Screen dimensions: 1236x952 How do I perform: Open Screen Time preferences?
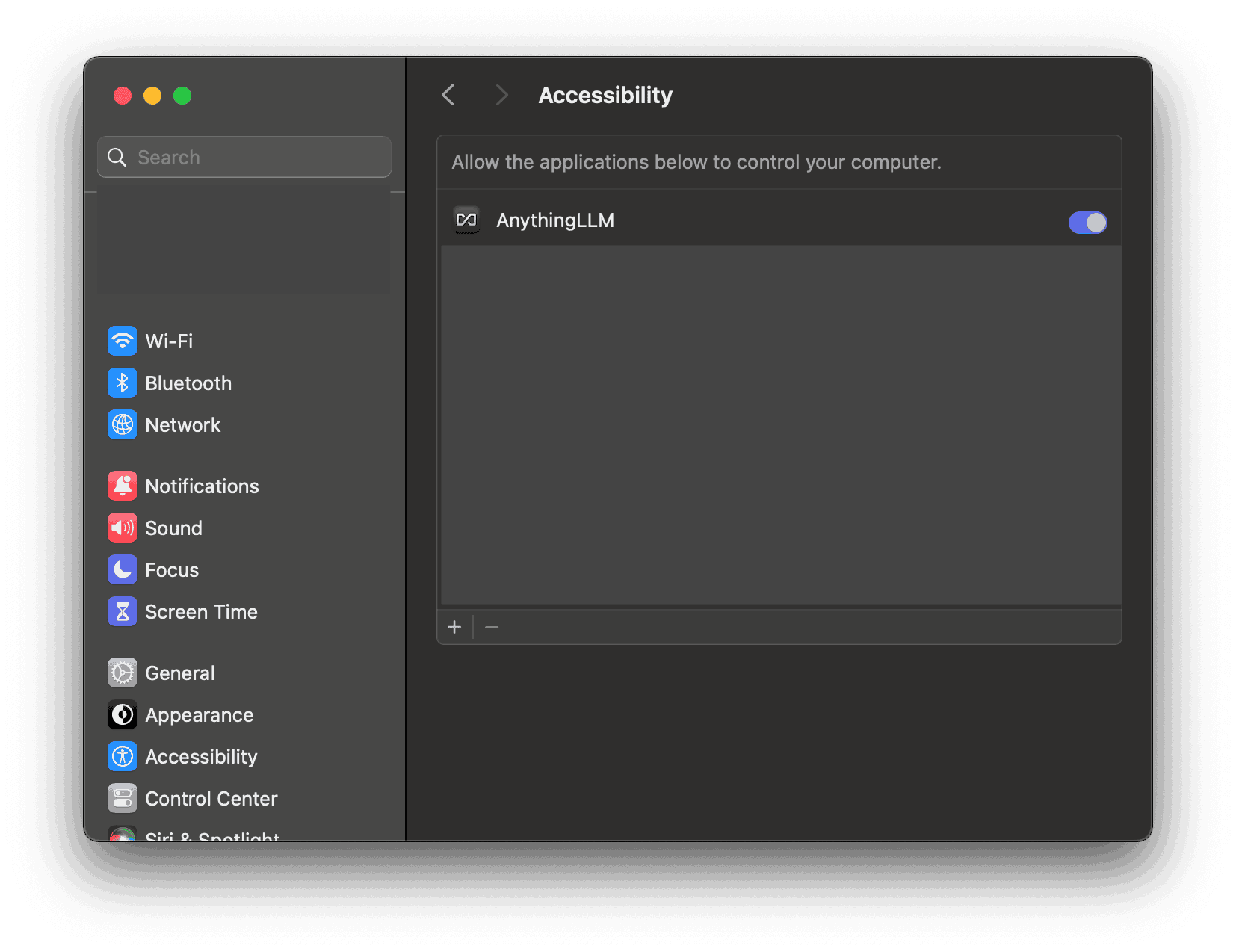click(x=201, y=611)
